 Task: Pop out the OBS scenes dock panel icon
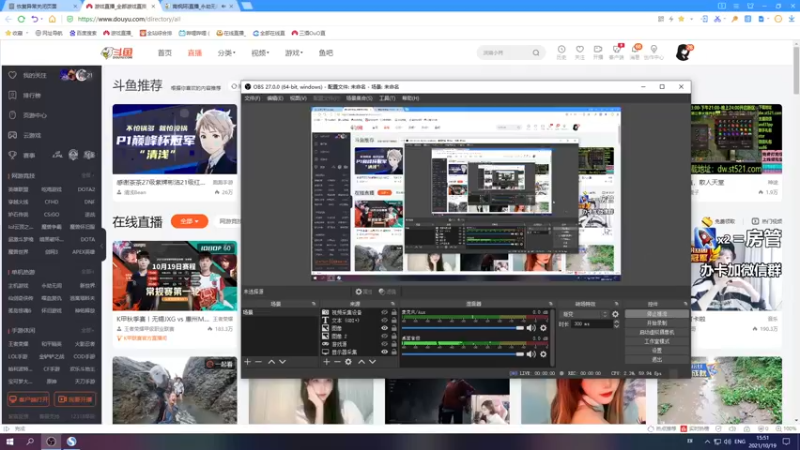314,304
